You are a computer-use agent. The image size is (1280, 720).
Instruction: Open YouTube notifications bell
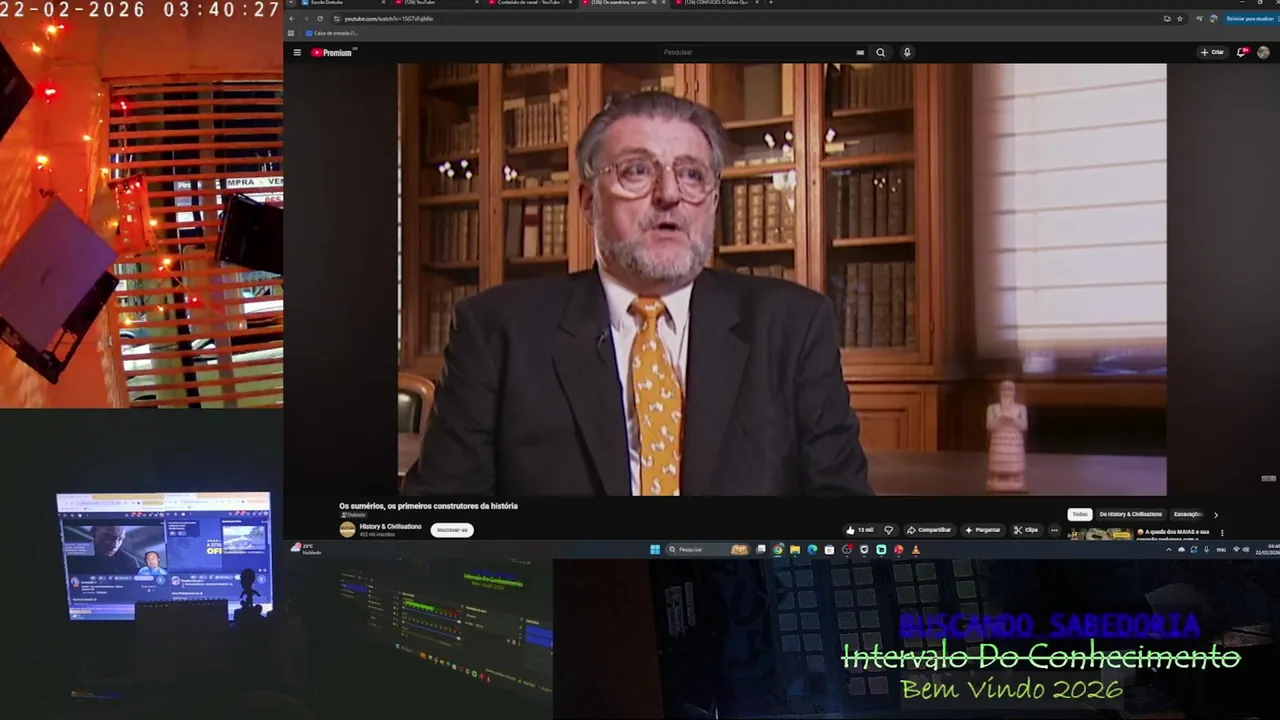click(1242, 52)
